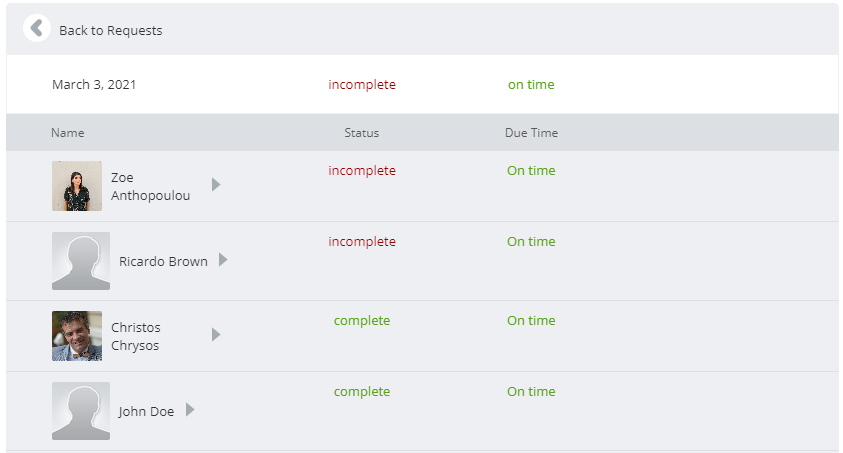Sort by the Name column header
The width and height of the screenshot is (843, 453).
(x=68, y=133)
